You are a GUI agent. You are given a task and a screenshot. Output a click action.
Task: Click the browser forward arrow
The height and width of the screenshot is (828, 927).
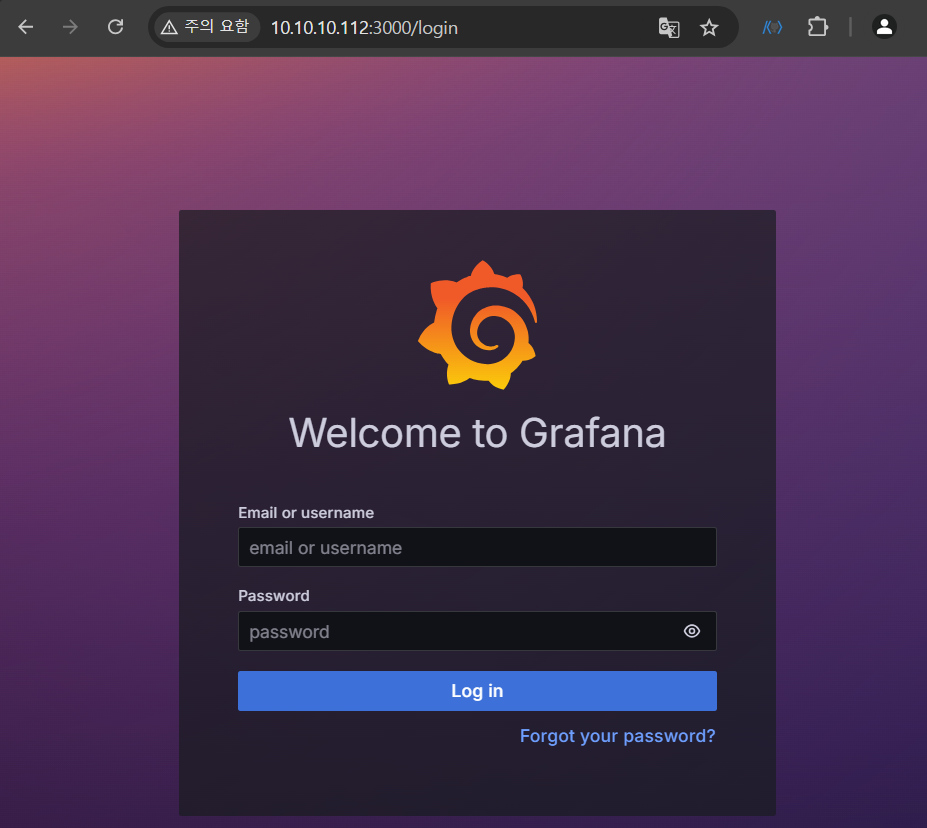tap(70, 27)
